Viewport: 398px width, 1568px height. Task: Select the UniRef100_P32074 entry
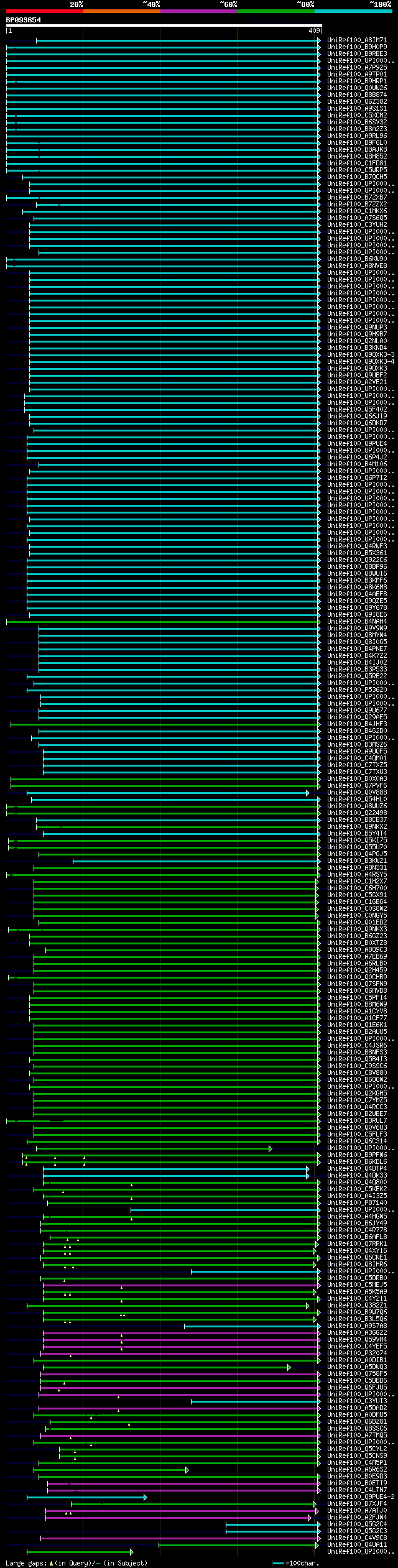click(x=357, y=1353)
